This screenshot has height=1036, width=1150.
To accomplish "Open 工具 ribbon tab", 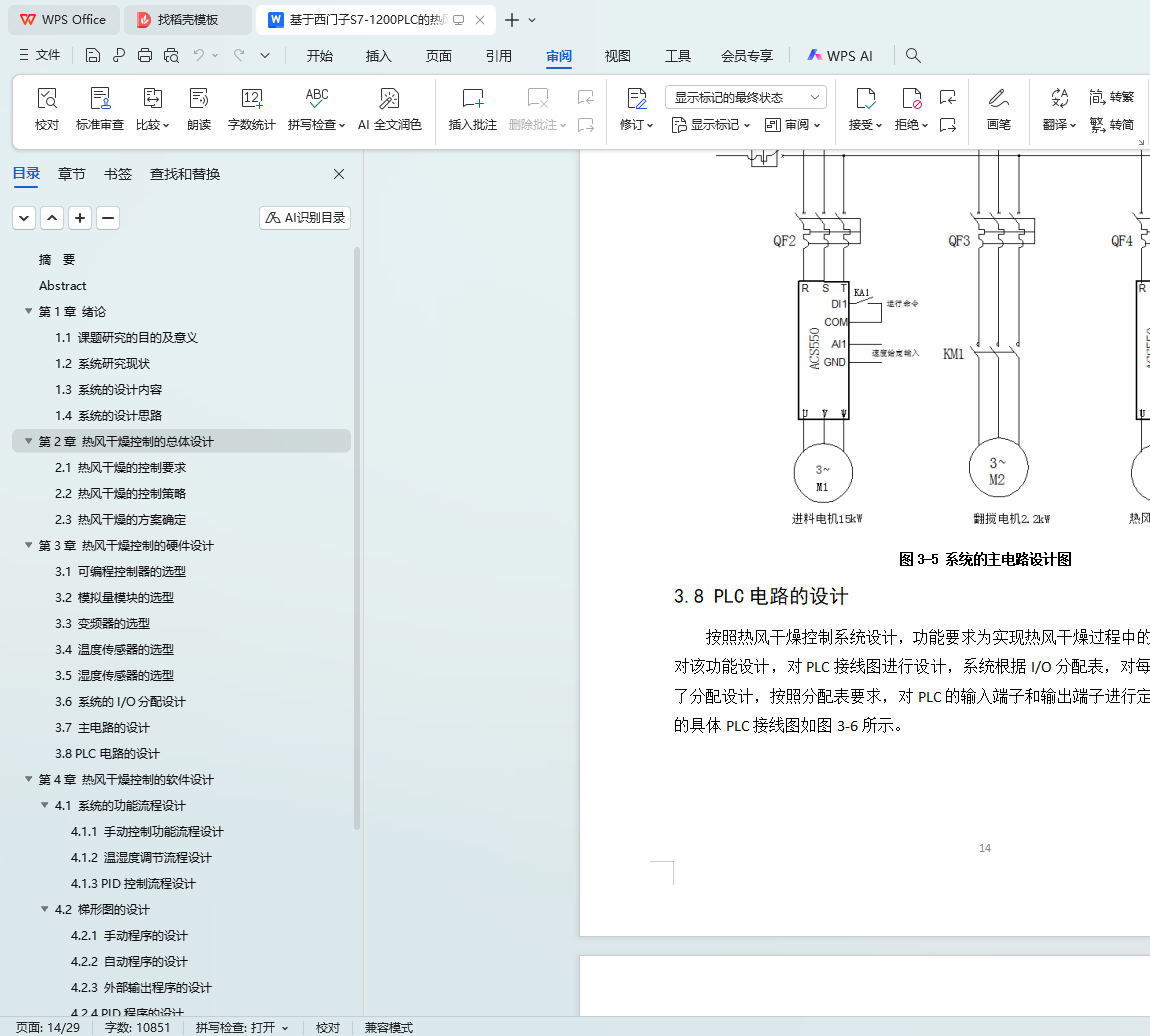I will [x=678, y=56].
